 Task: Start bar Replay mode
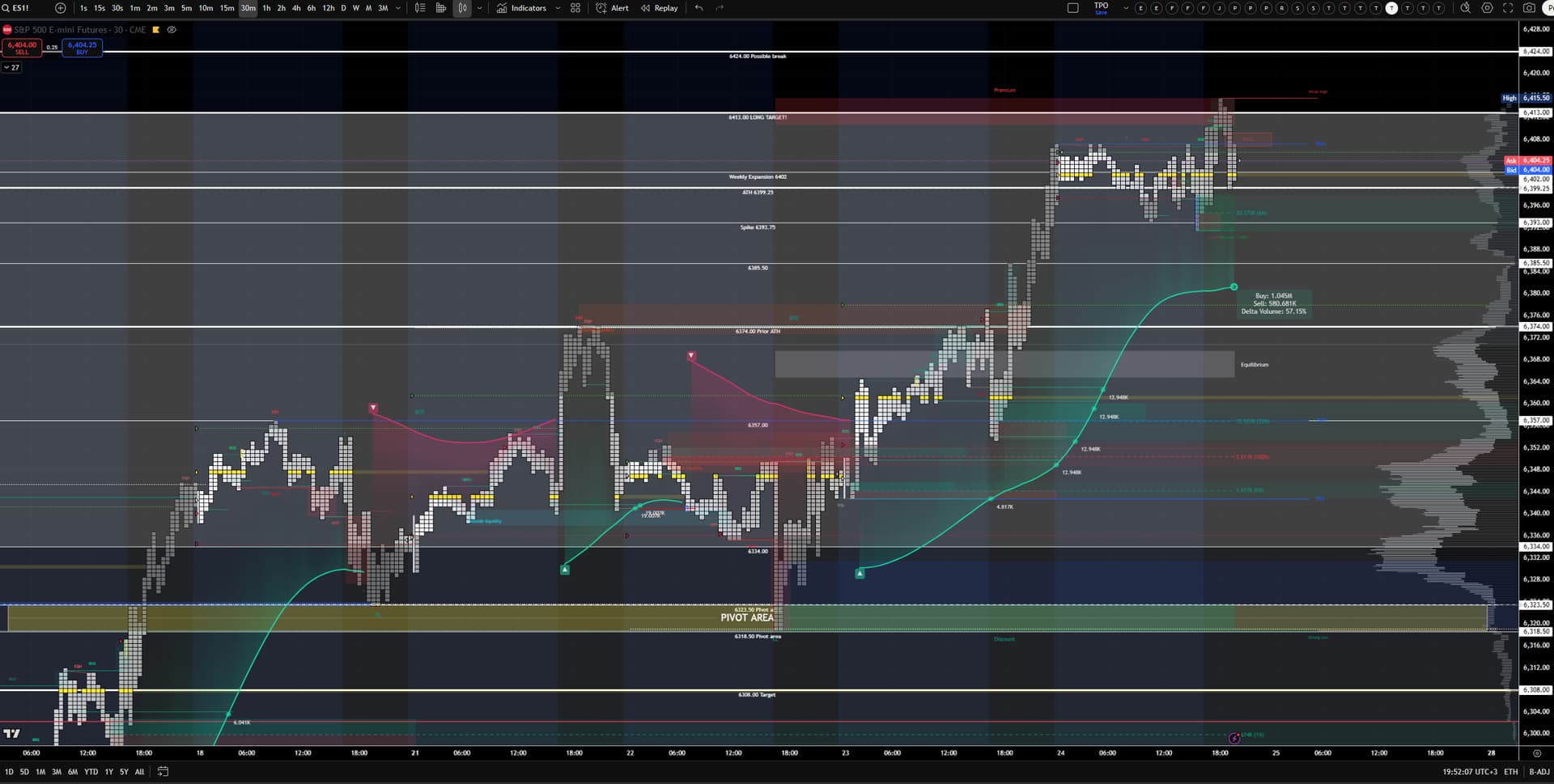(659, 8)
